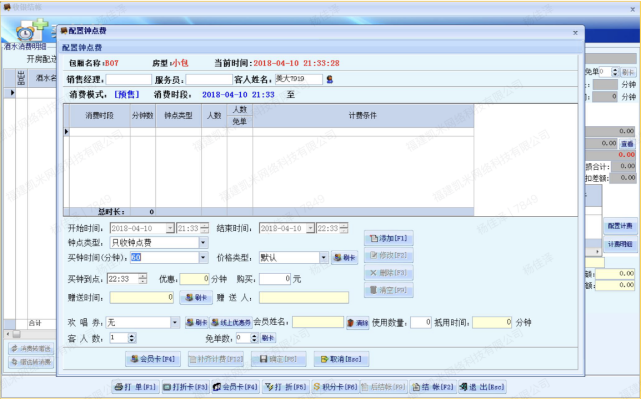Click 配置计费 button in the background window
The width and height of the screenshot is (641, 399).
pyautogui.click(x=620, y=226)
